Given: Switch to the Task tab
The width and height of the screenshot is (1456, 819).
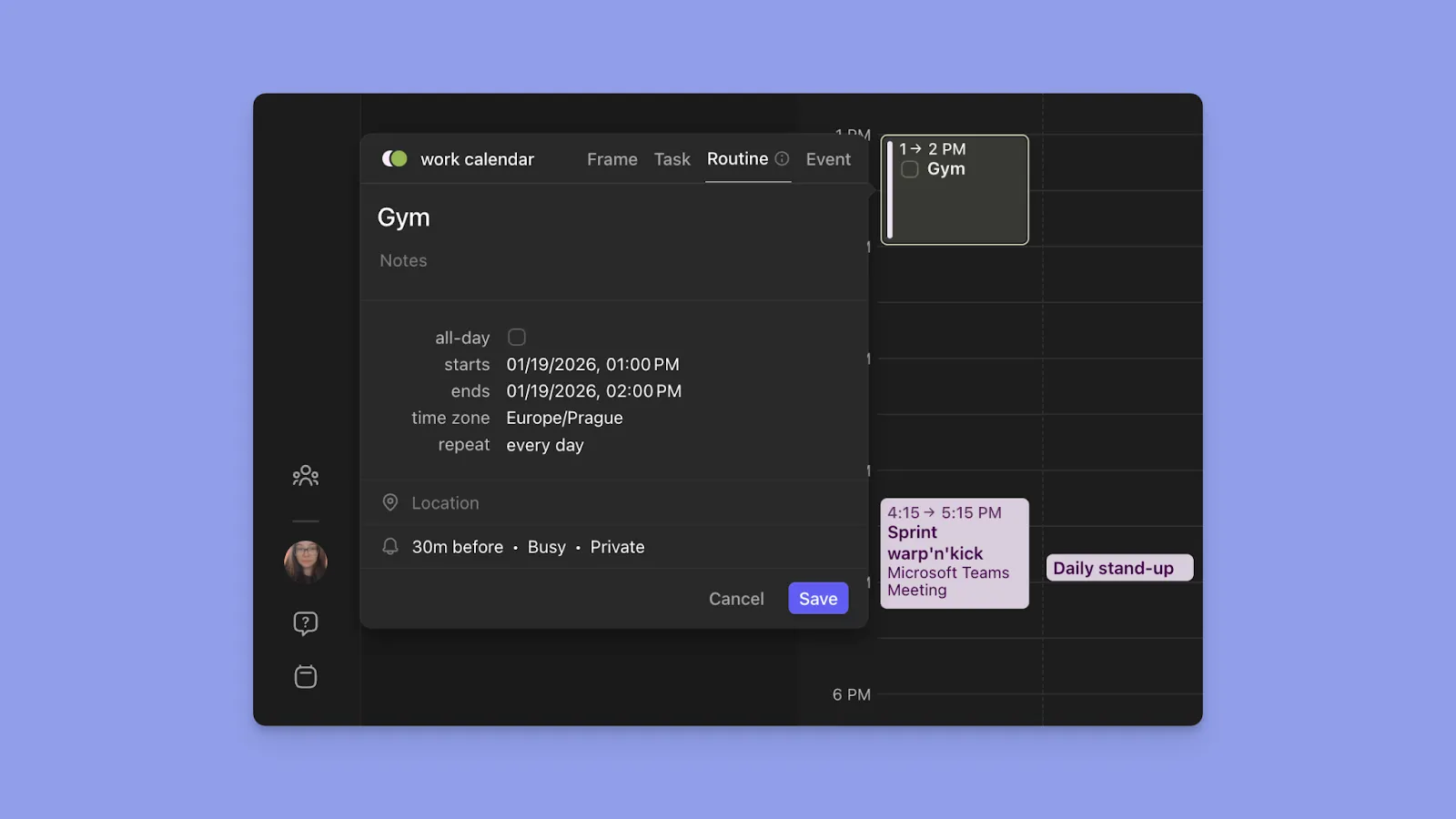Looking at the screenshot, I should tap(672, 159).
